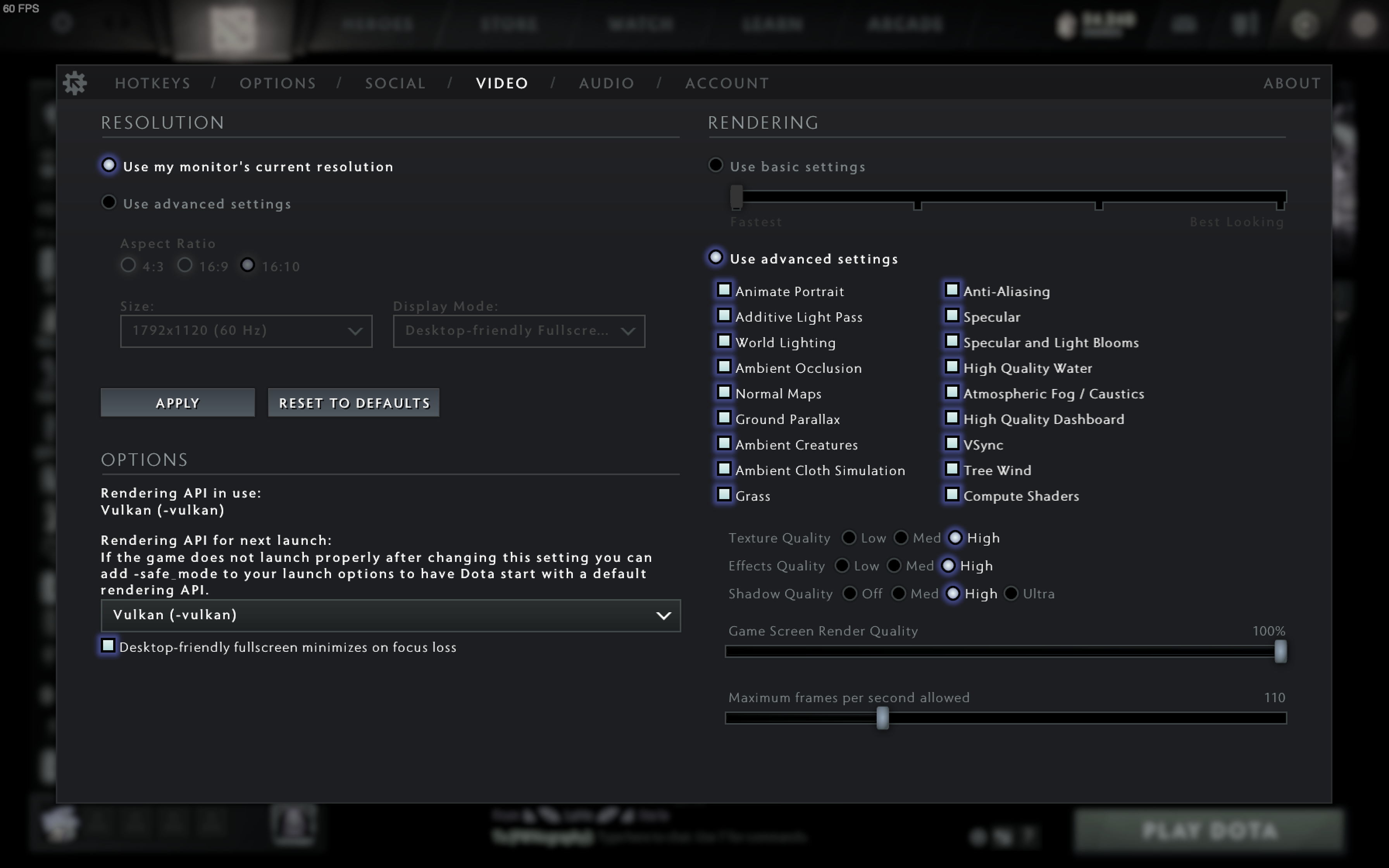Select the 4:3 aspect ratio radio button
The width and height of the screenshot is (1389, 868).
click(128, 265)
